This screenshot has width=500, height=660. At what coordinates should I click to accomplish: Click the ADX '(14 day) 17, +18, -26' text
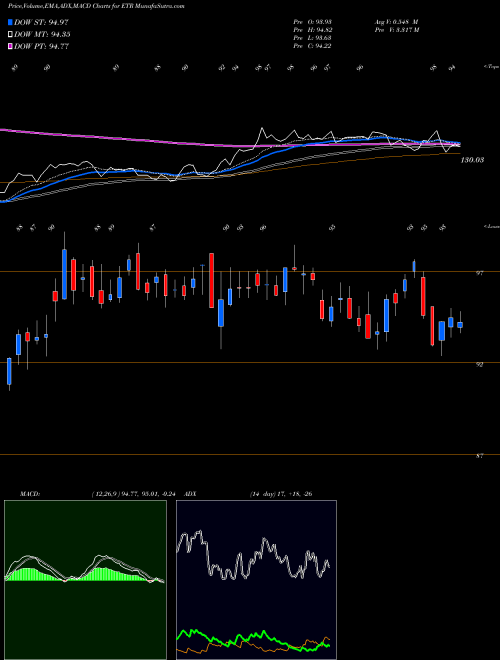[281, 494]
